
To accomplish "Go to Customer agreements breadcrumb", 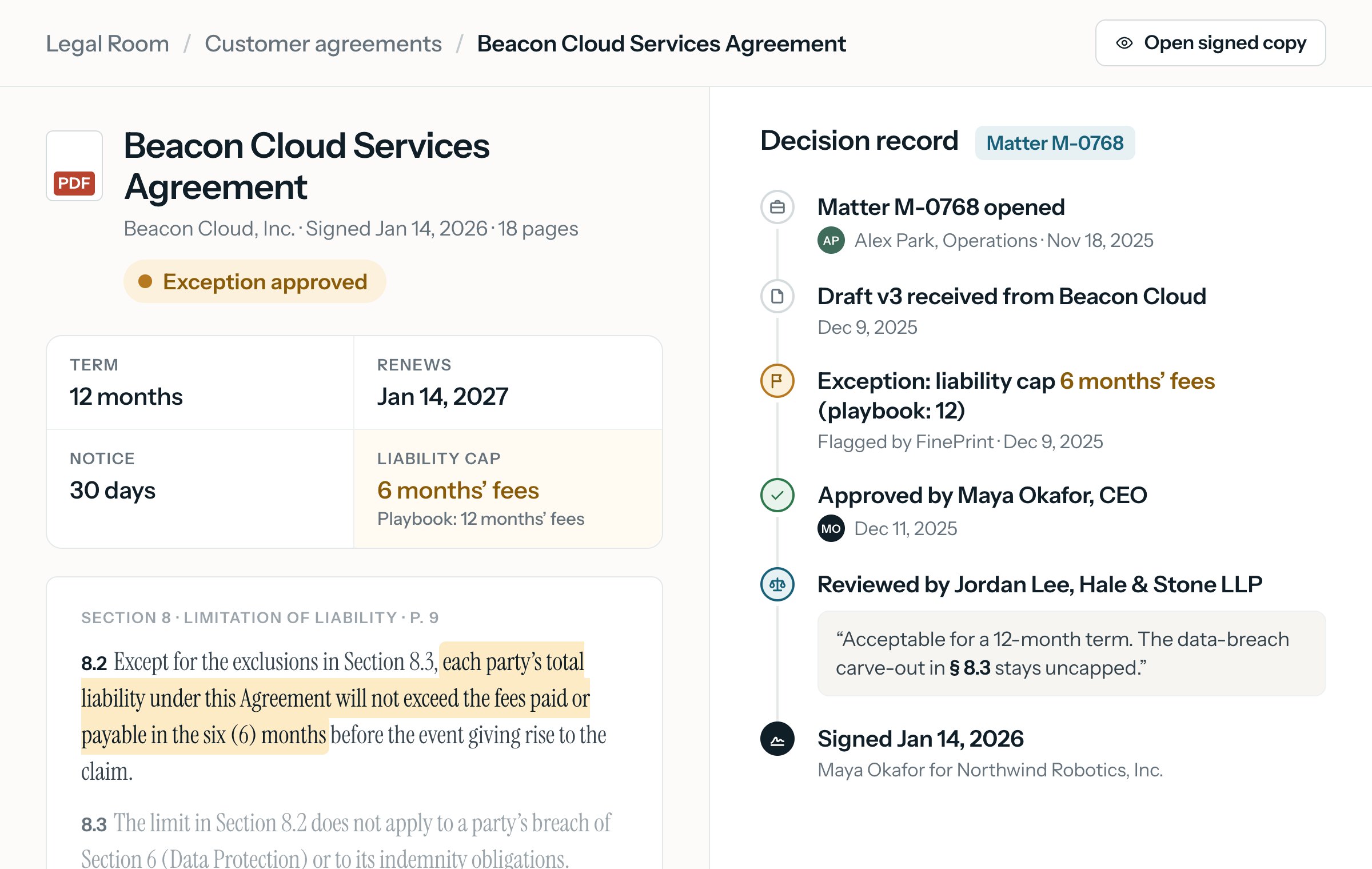I will tap(323, 43).
